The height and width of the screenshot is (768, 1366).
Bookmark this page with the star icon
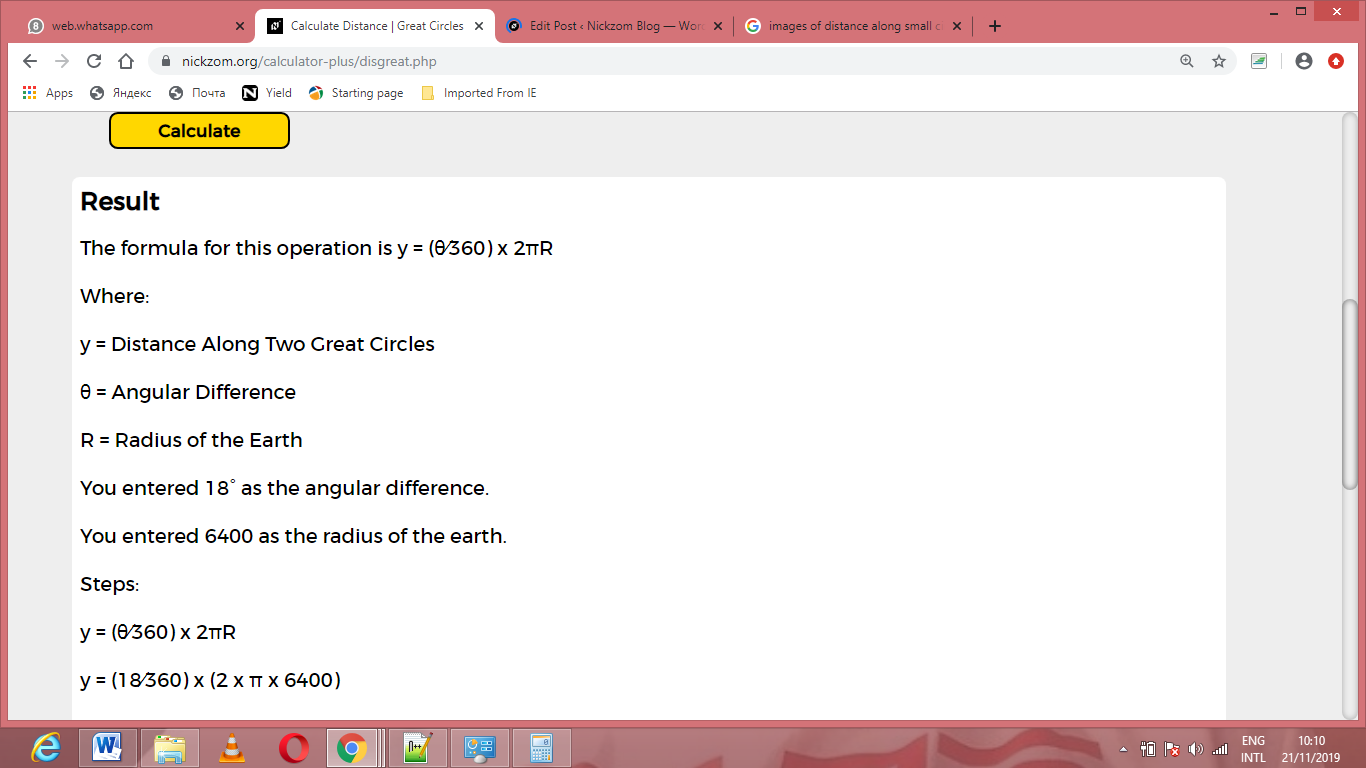coord(1218,61)
